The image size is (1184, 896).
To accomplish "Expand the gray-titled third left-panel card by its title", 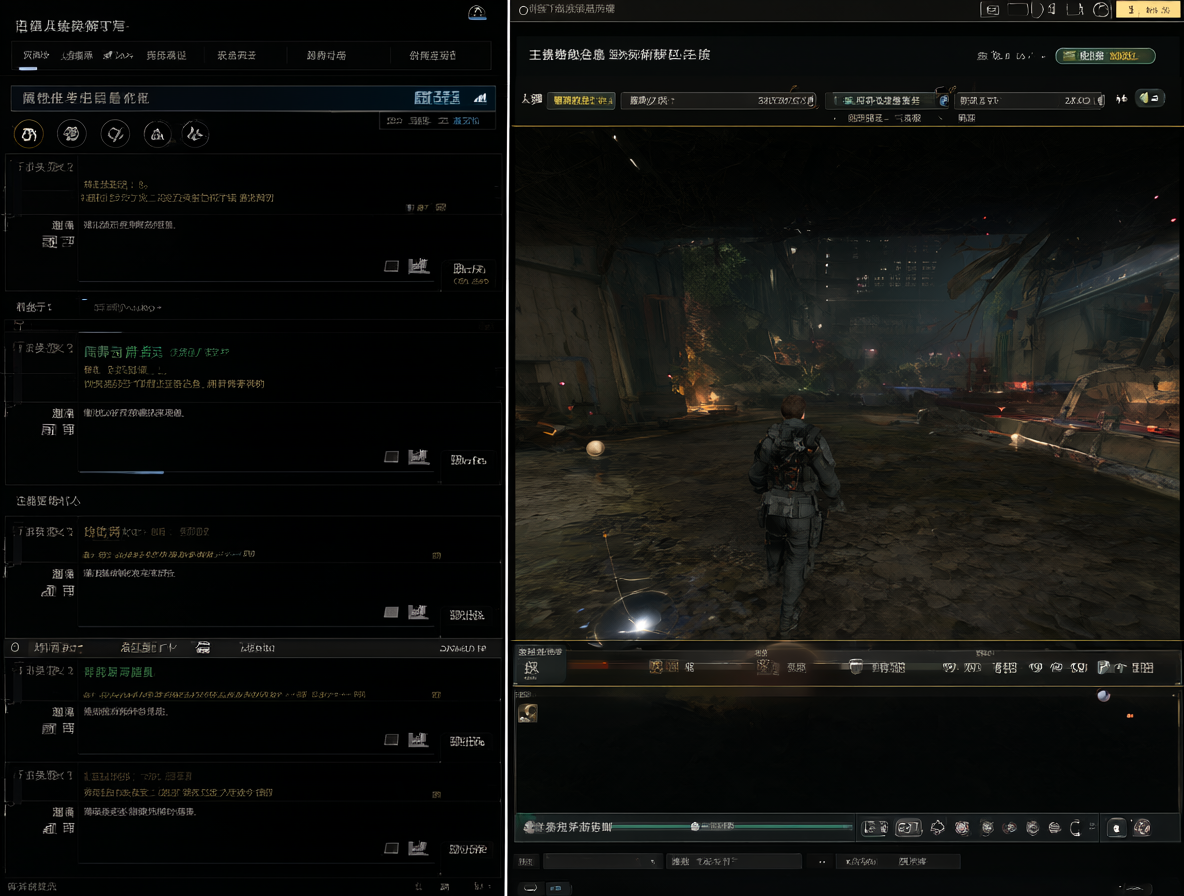I will click(x=146, y=531).
